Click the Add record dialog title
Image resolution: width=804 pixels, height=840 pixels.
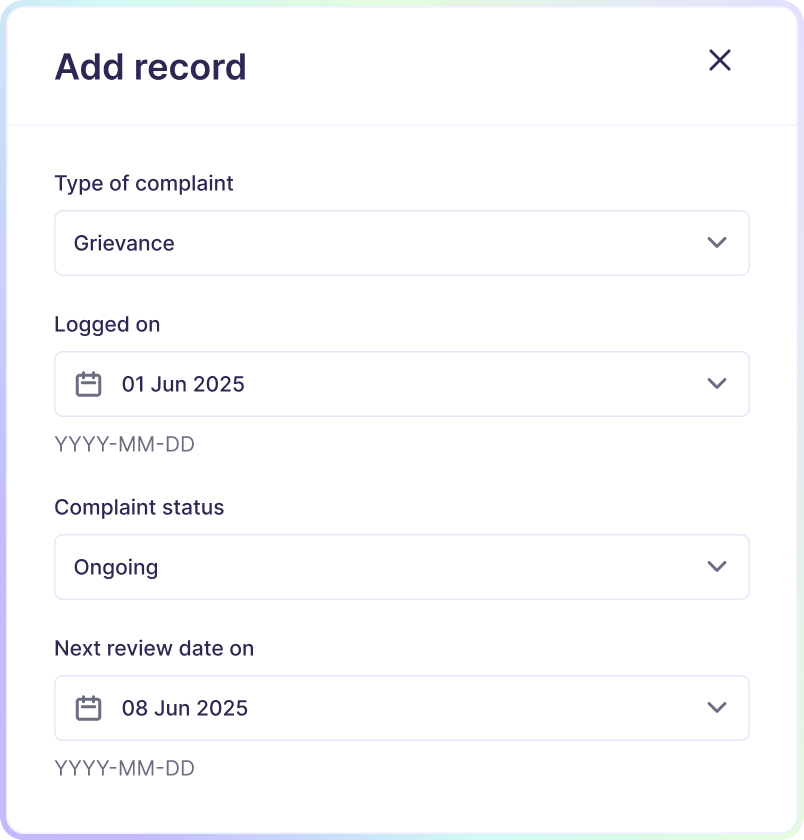(x=150, y=67)
